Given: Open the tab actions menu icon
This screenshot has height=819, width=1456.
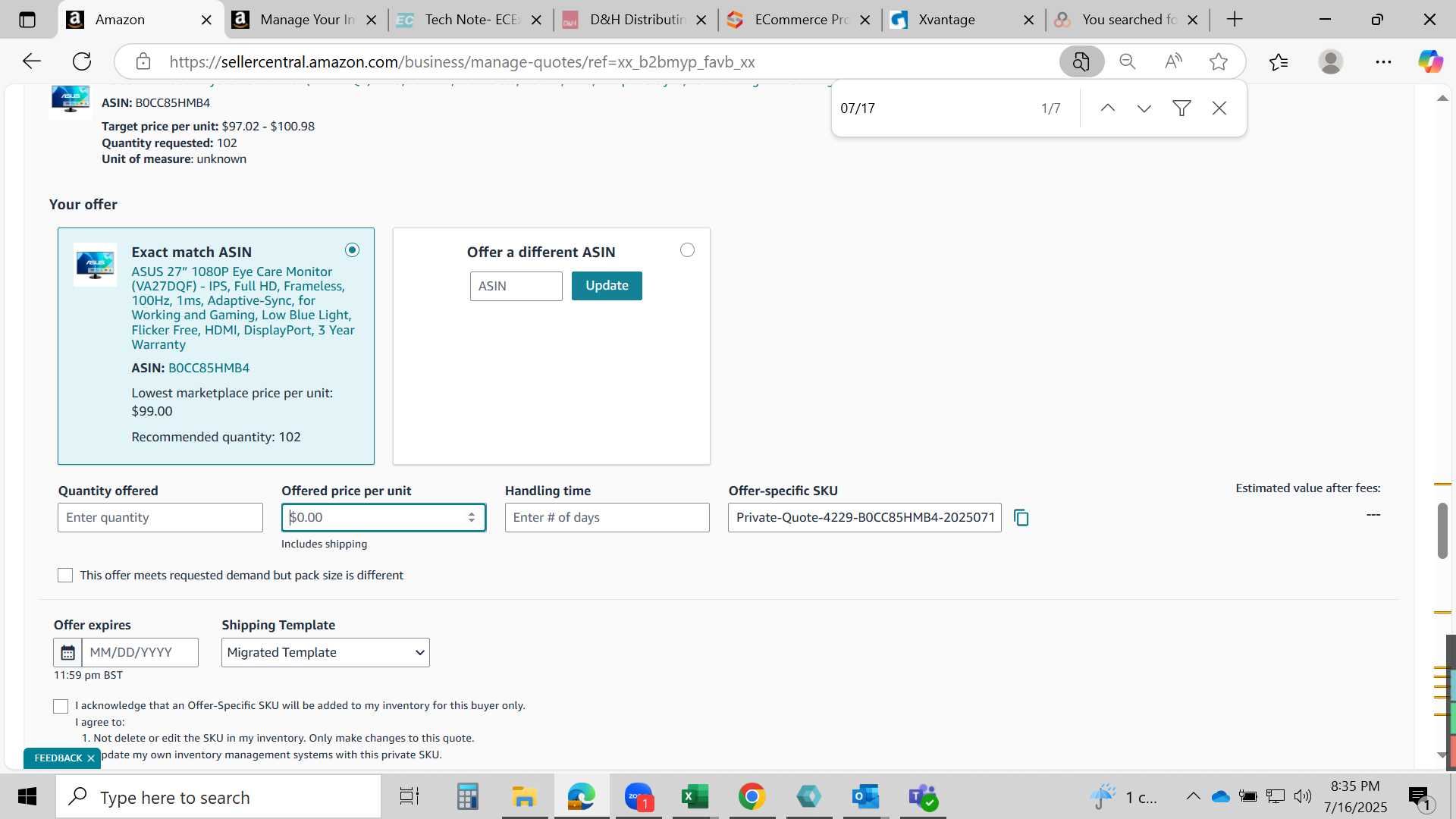Looking at the screenshot, I should [27, 20].
